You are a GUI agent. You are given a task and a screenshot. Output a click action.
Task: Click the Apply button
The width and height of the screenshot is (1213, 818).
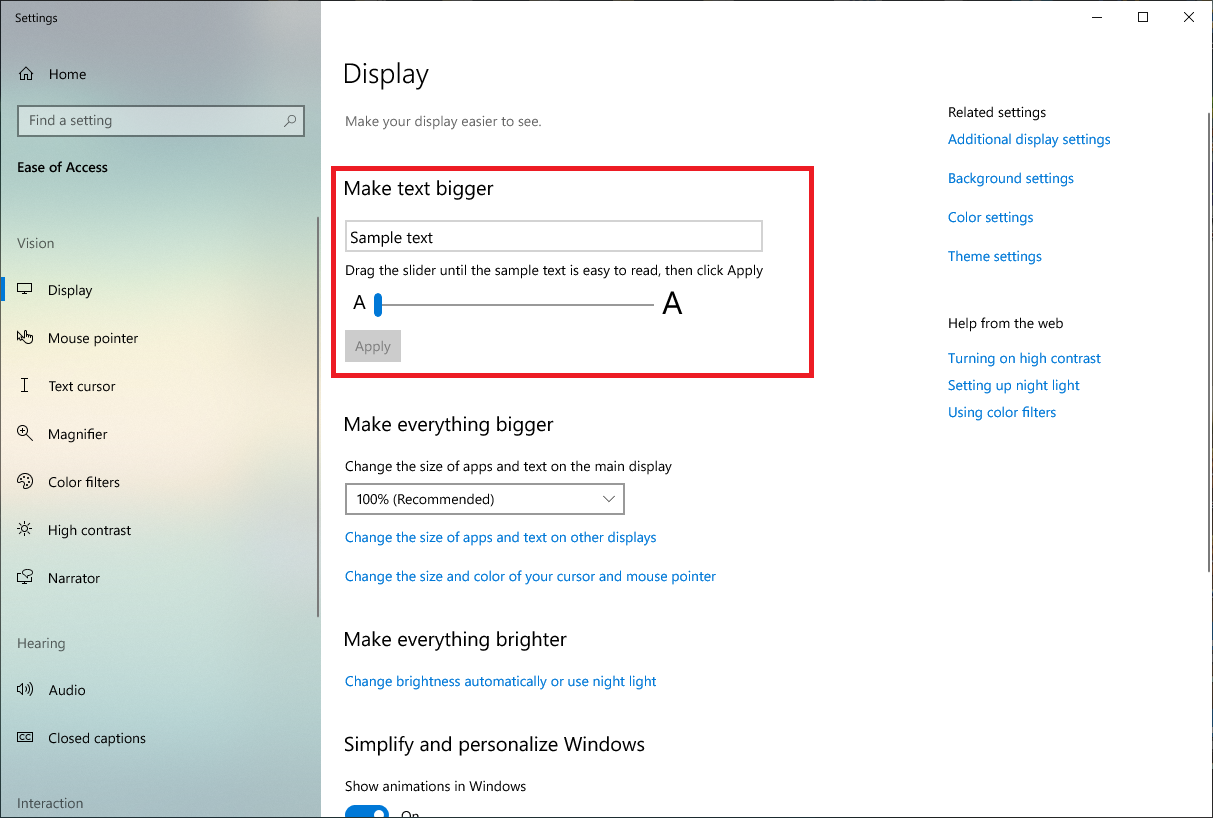pyautogui.click(x=373, y=346)
